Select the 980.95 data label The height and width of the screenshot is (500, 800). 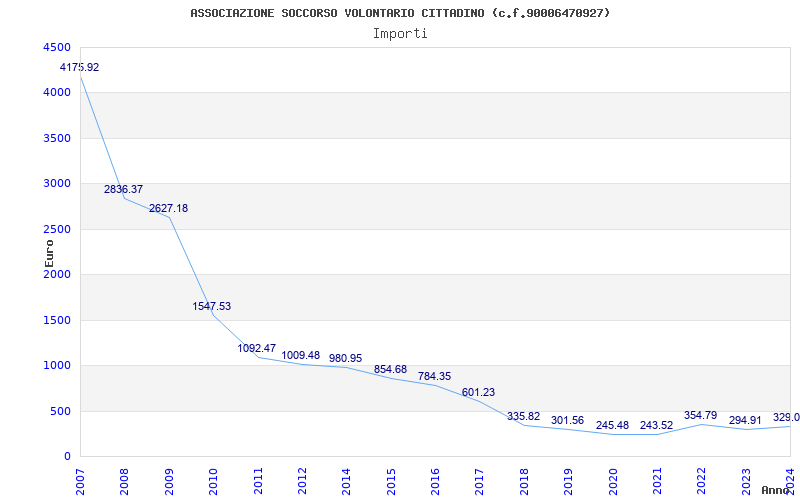click(345, 358)
